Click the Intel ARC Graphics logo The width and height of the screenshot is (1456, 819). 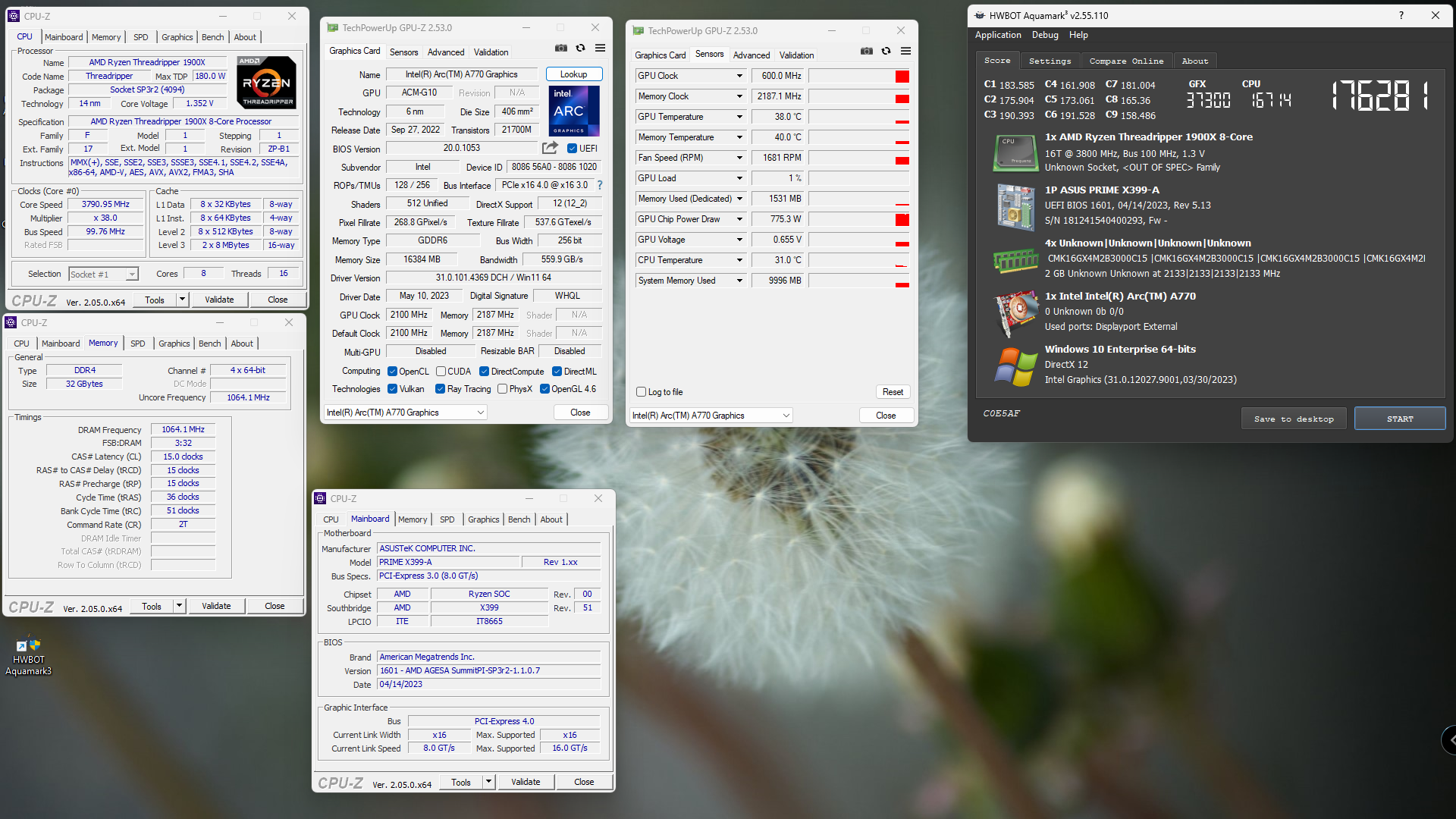point(574,111)
